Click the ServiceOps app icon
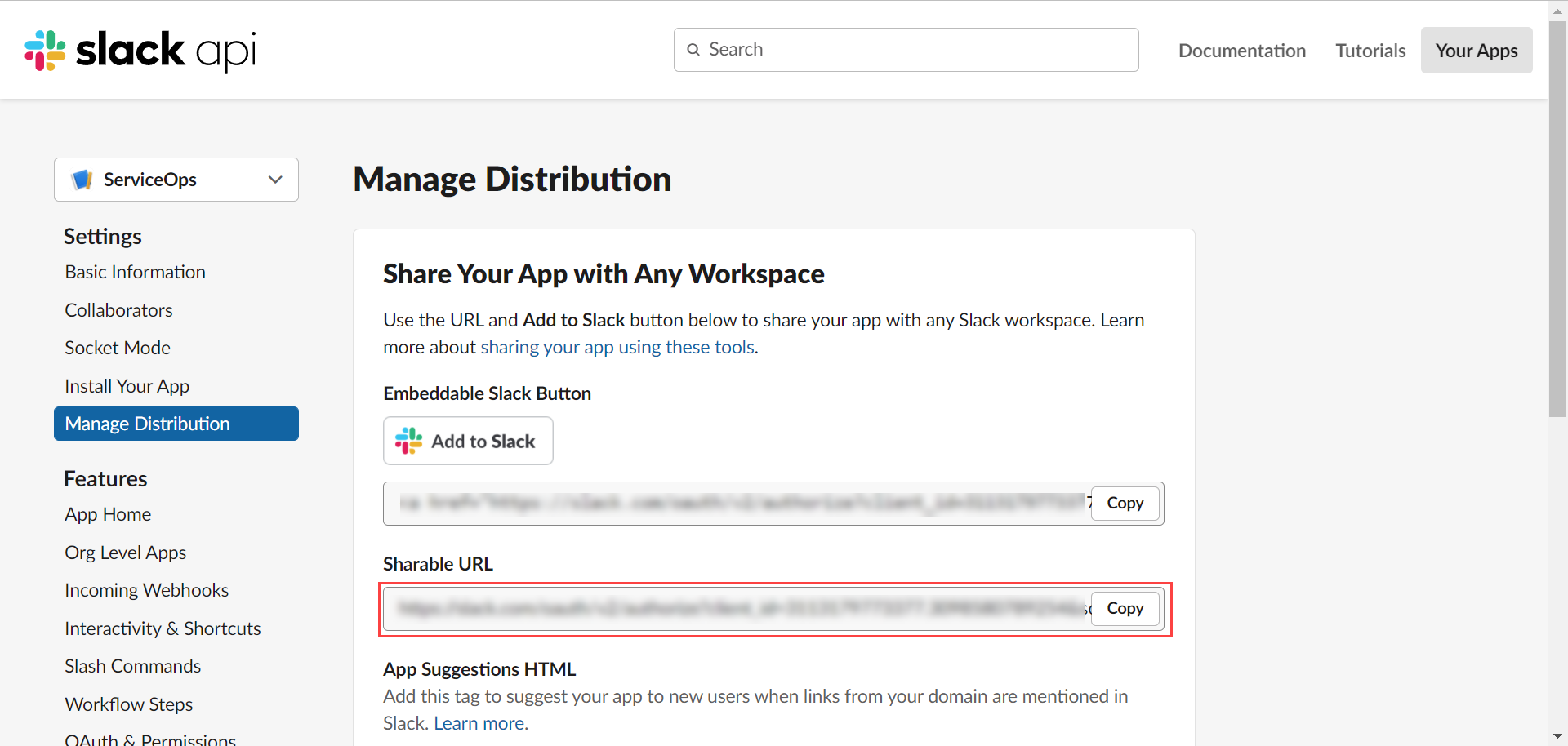 pos(82,180)
